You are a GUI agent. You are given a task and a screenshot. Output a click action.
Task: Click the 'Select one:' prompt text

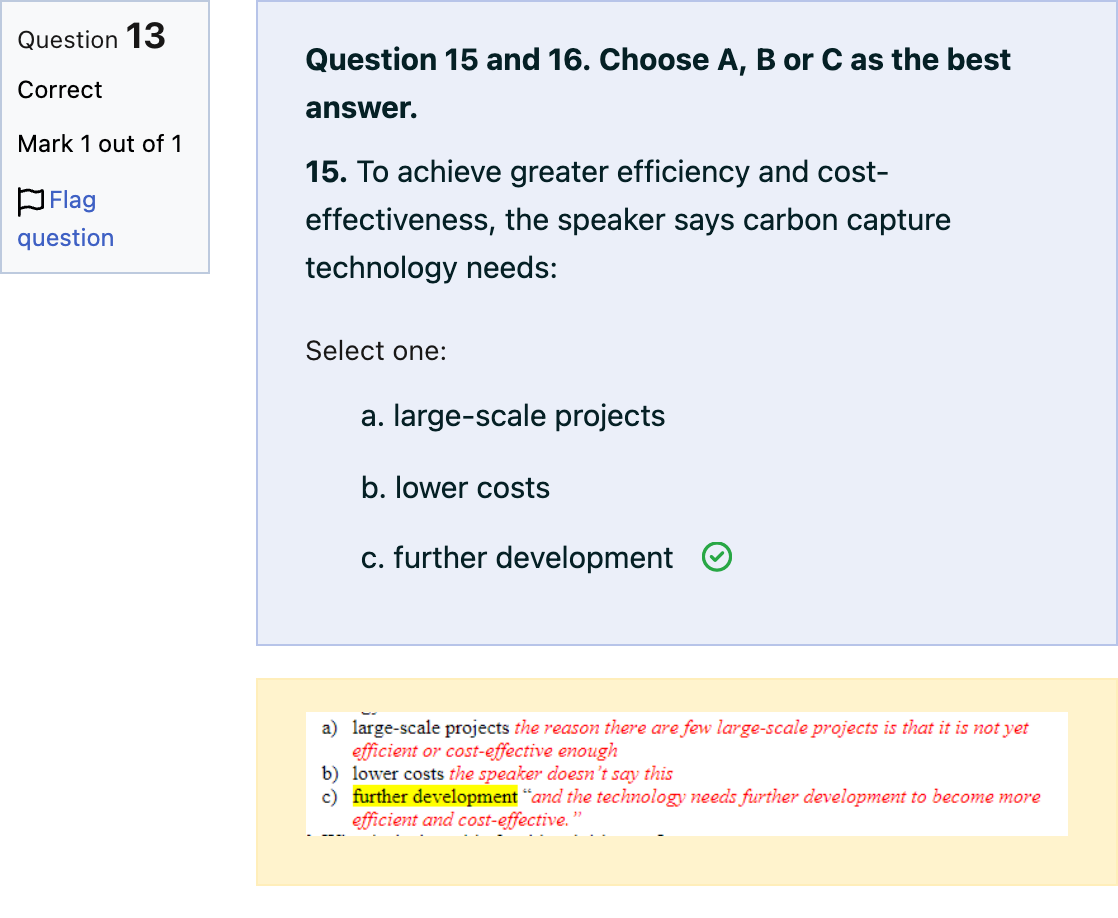coord(376,351)
